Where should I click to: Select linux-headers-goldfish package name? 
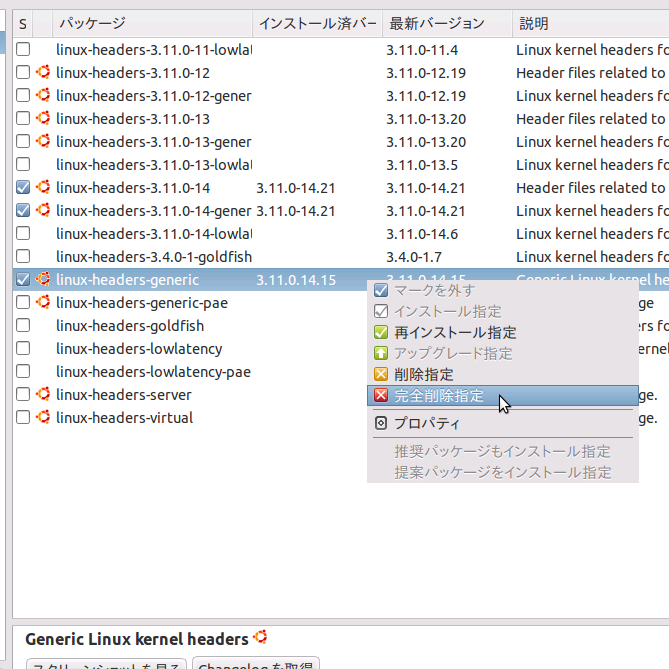pos(130,326)
